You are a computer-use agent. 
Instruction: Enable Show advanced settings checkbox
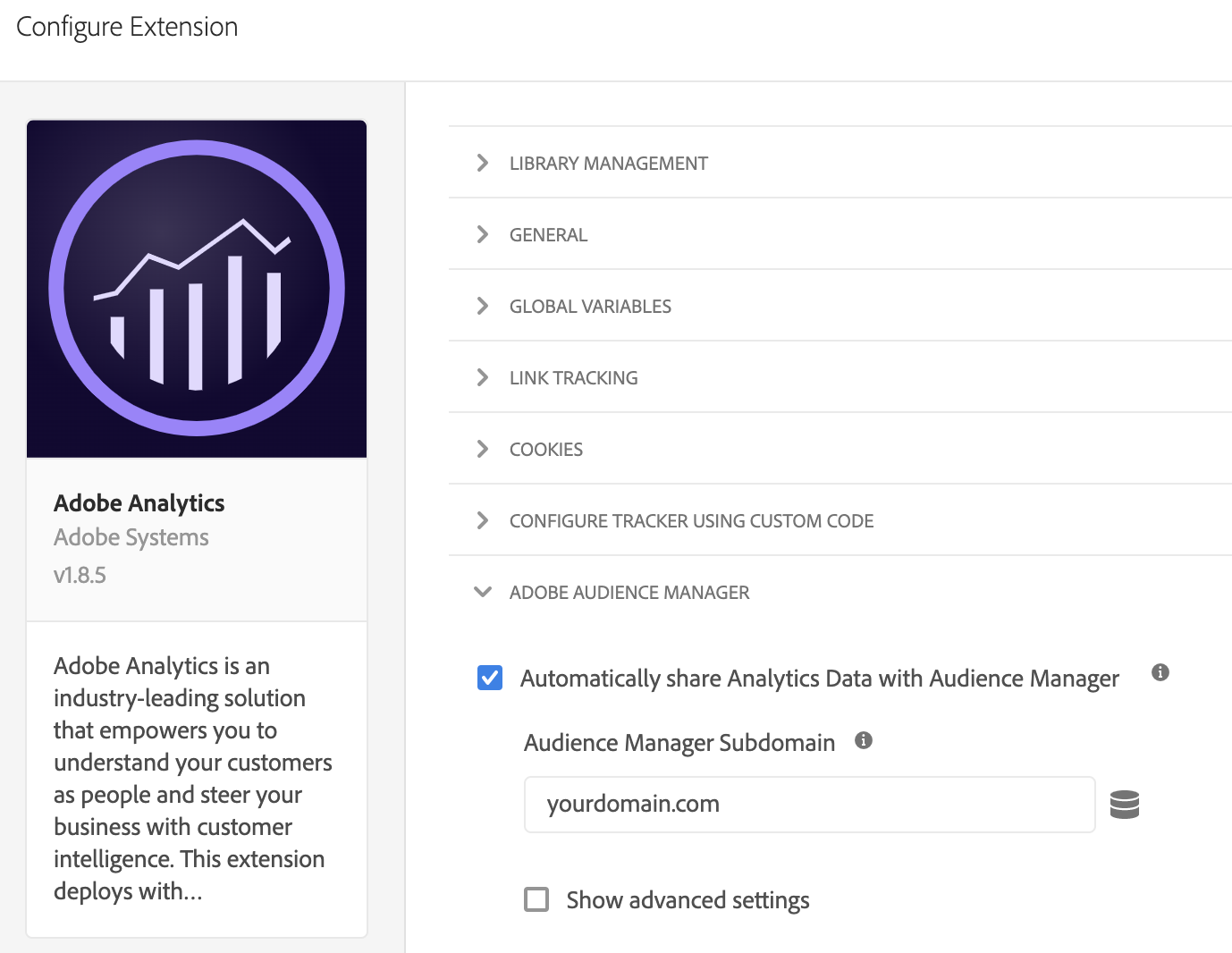(536, 898)
